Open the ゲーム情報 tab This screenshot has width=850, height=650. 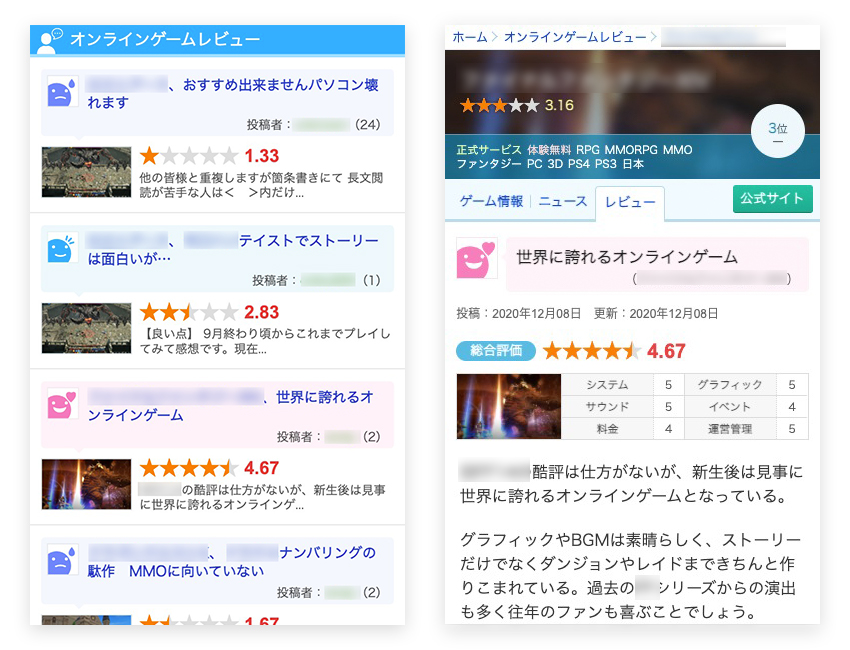coord(491,201)
